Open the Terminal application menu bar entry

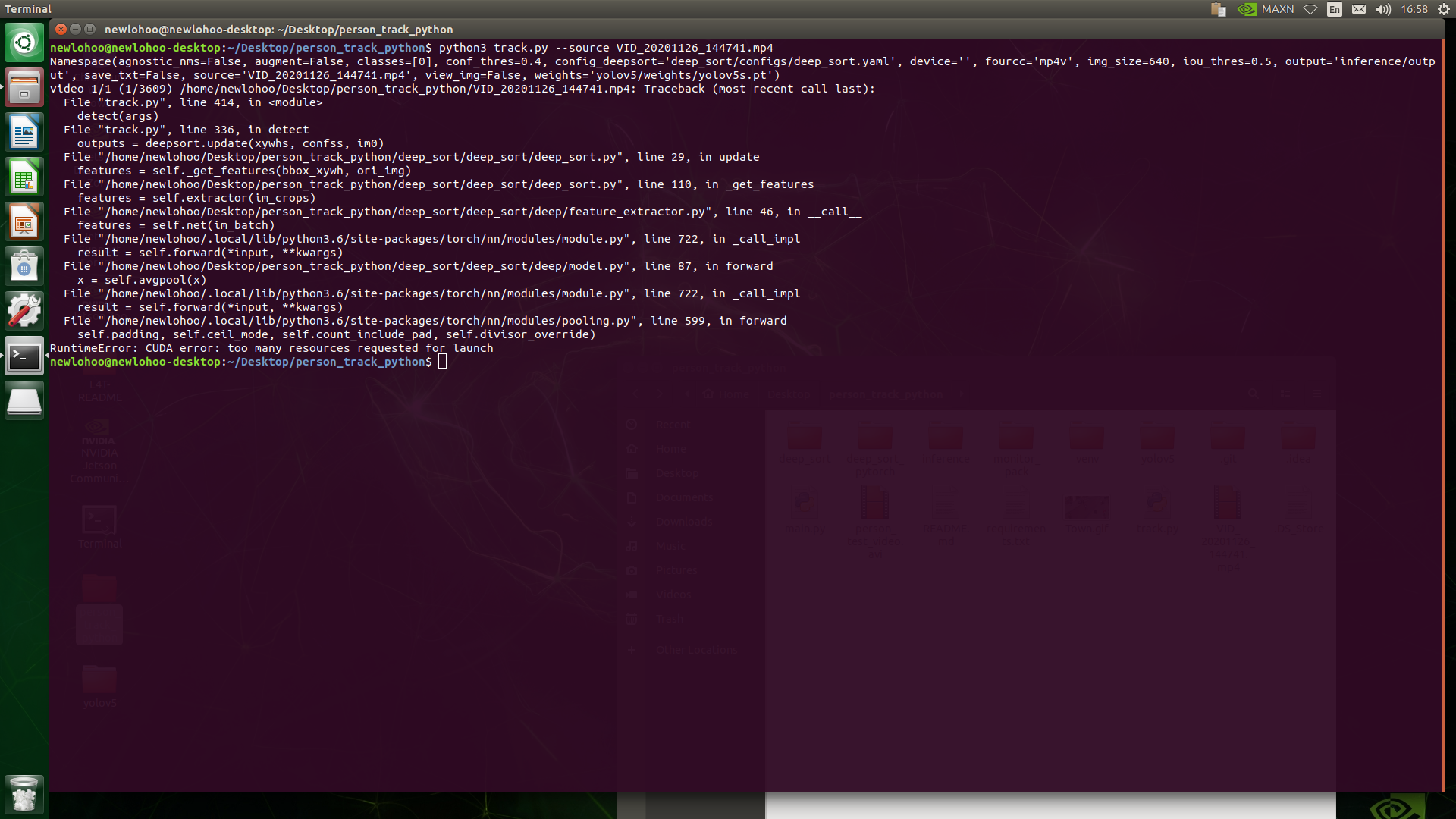pyautogui.click(x=28, y=9)
